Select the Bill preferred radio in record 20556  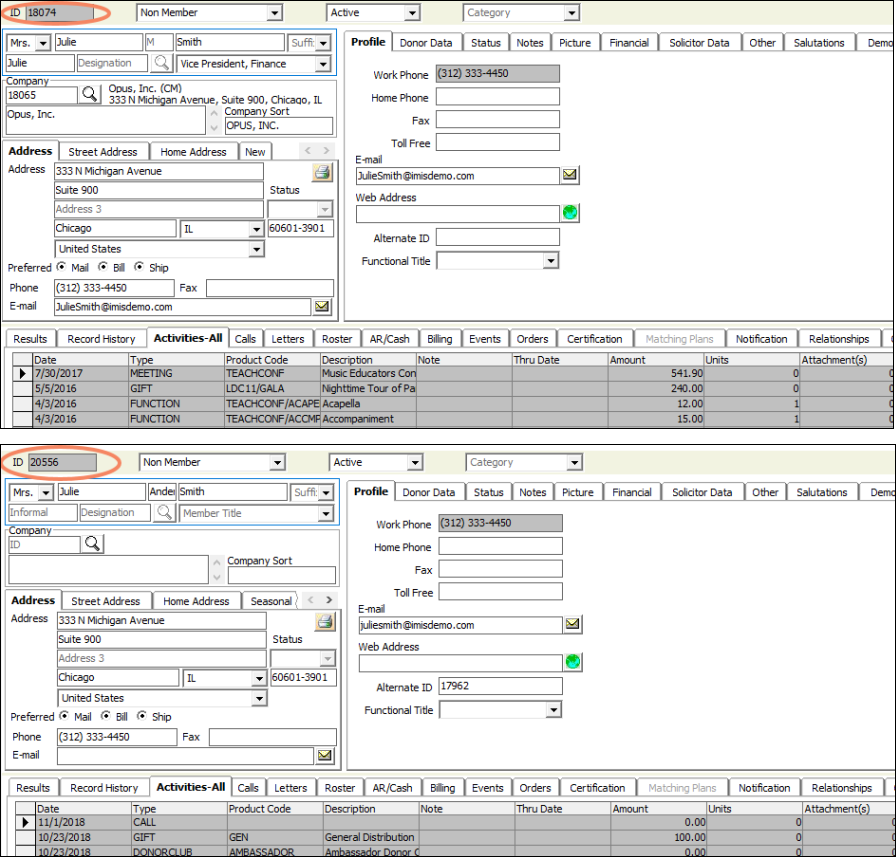[105, 717]
